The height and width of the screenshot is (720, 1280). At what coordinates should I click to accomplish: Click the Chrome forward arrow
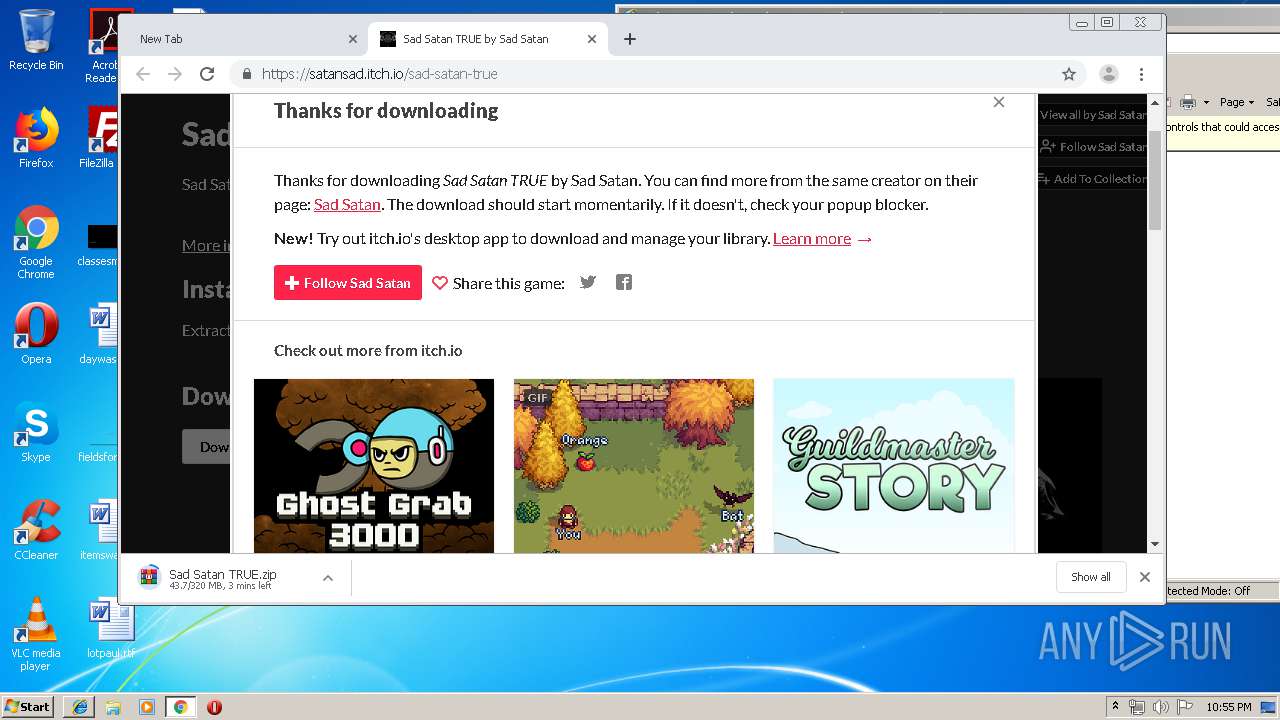tap(175, 74)
